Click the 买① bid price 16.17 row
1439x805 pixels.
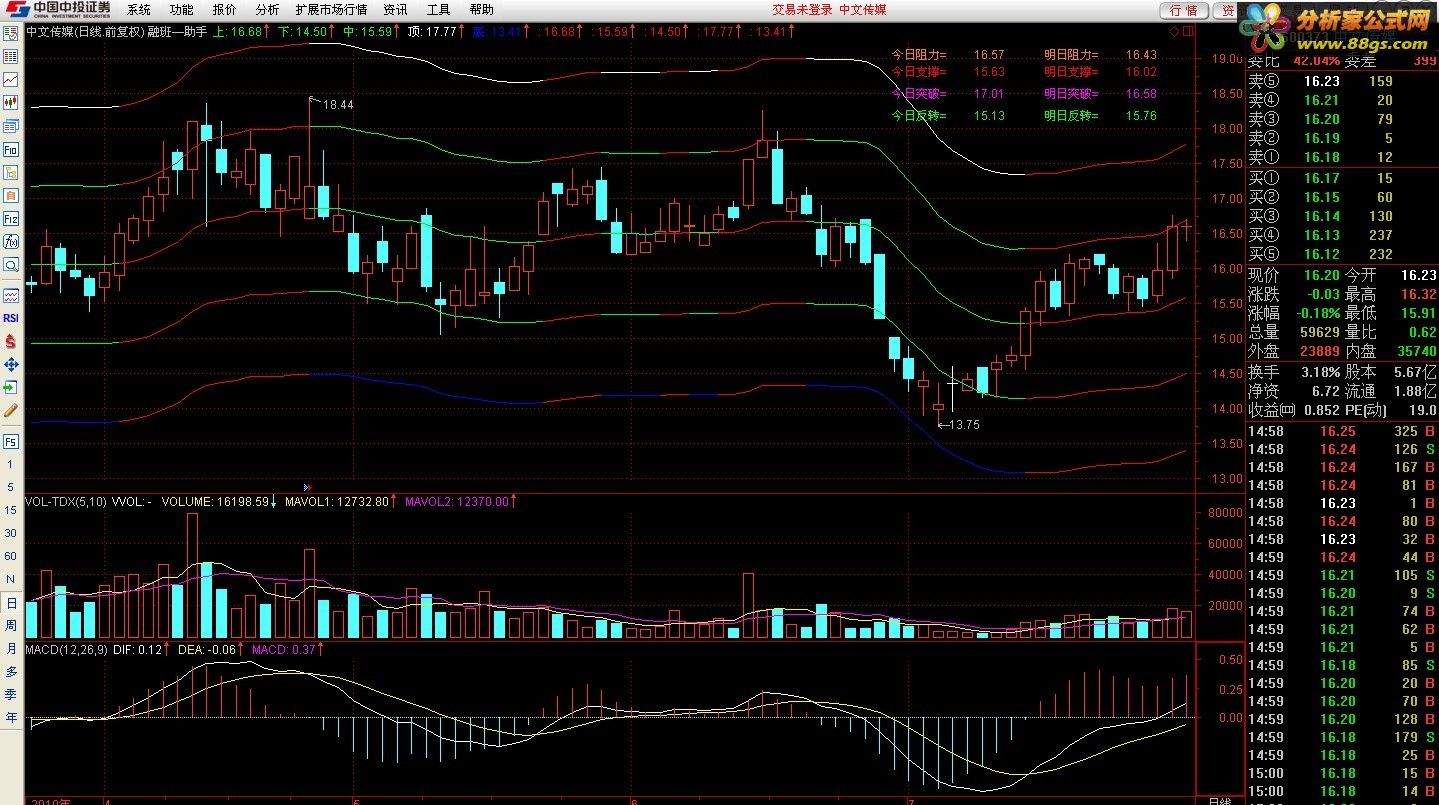click(x=1342, y=177)
